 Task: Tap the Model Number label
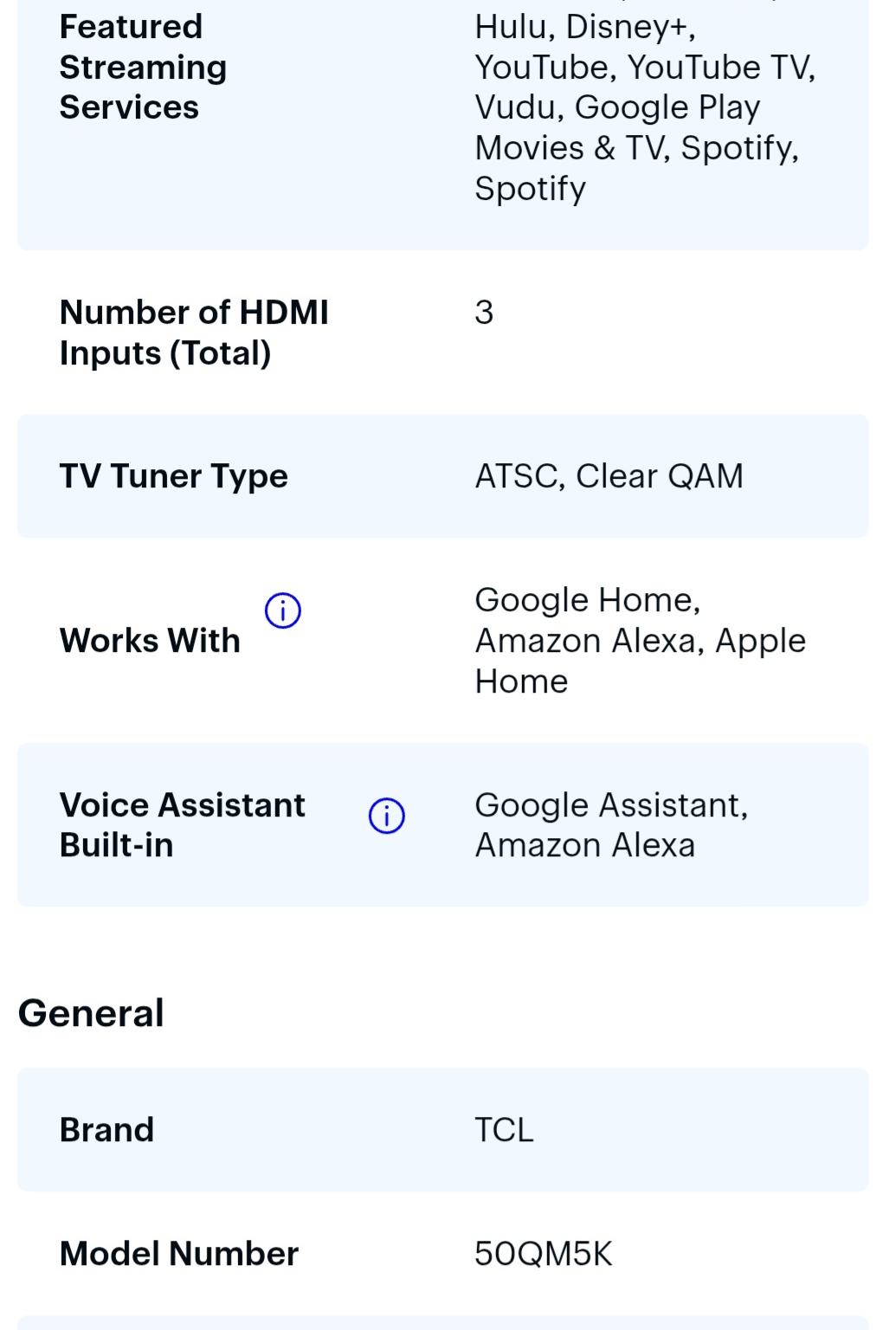(x=179, y=1254)
